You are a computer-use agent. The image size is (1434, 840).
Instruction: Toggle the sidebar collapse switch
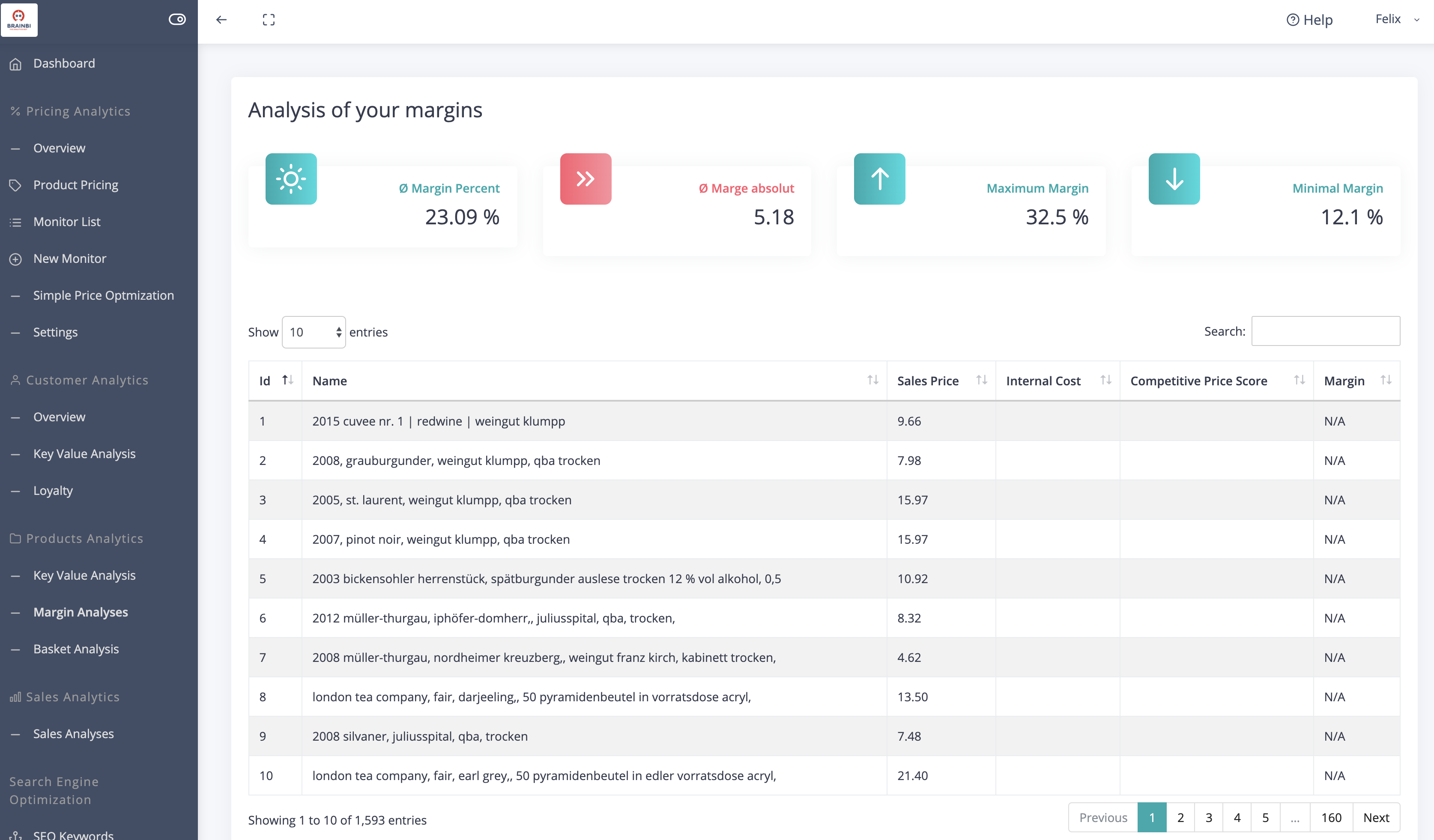[177, 20]
